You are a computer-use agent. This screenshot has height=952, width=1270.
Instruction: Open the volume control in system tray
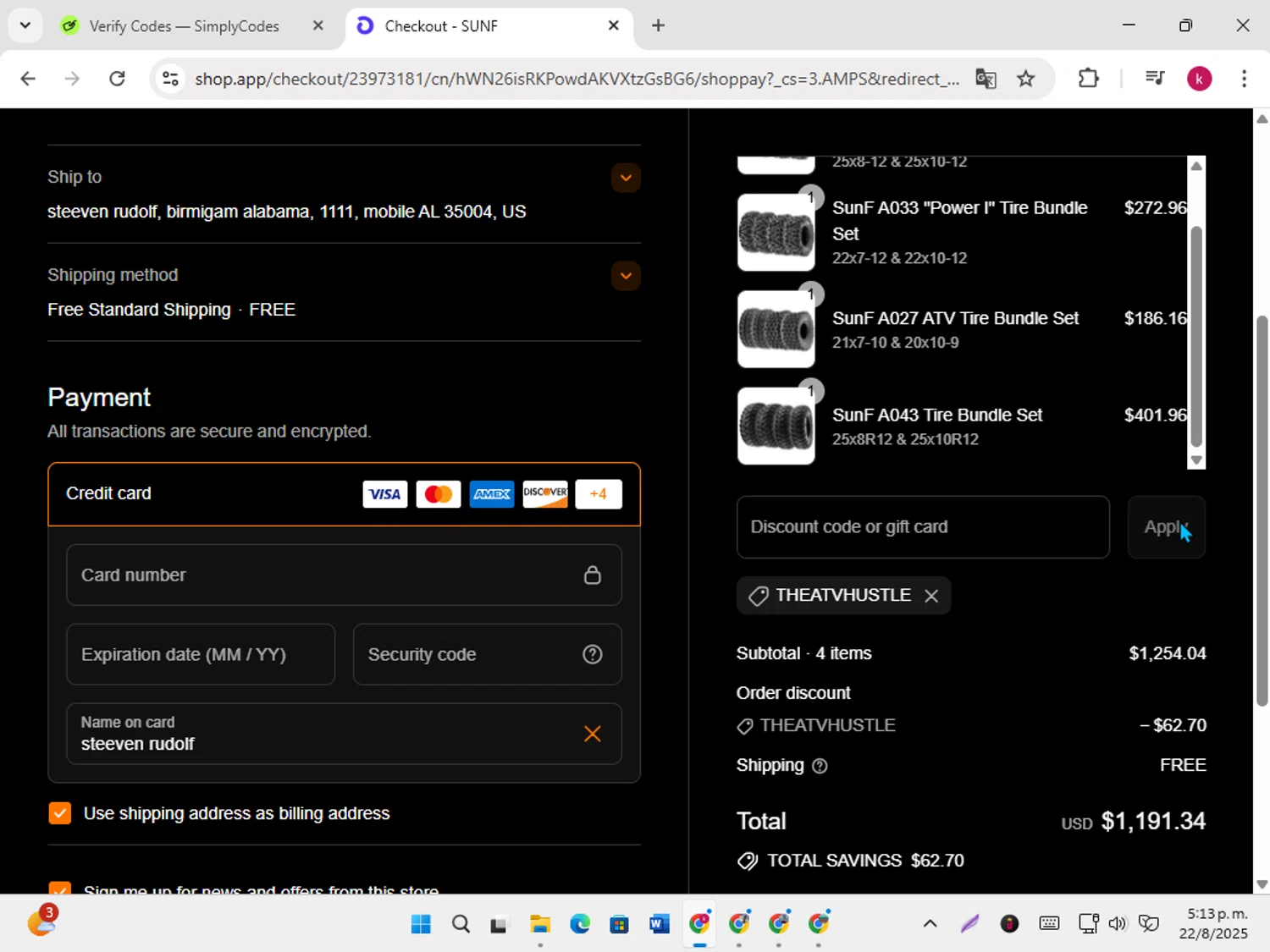[1118, 924]
